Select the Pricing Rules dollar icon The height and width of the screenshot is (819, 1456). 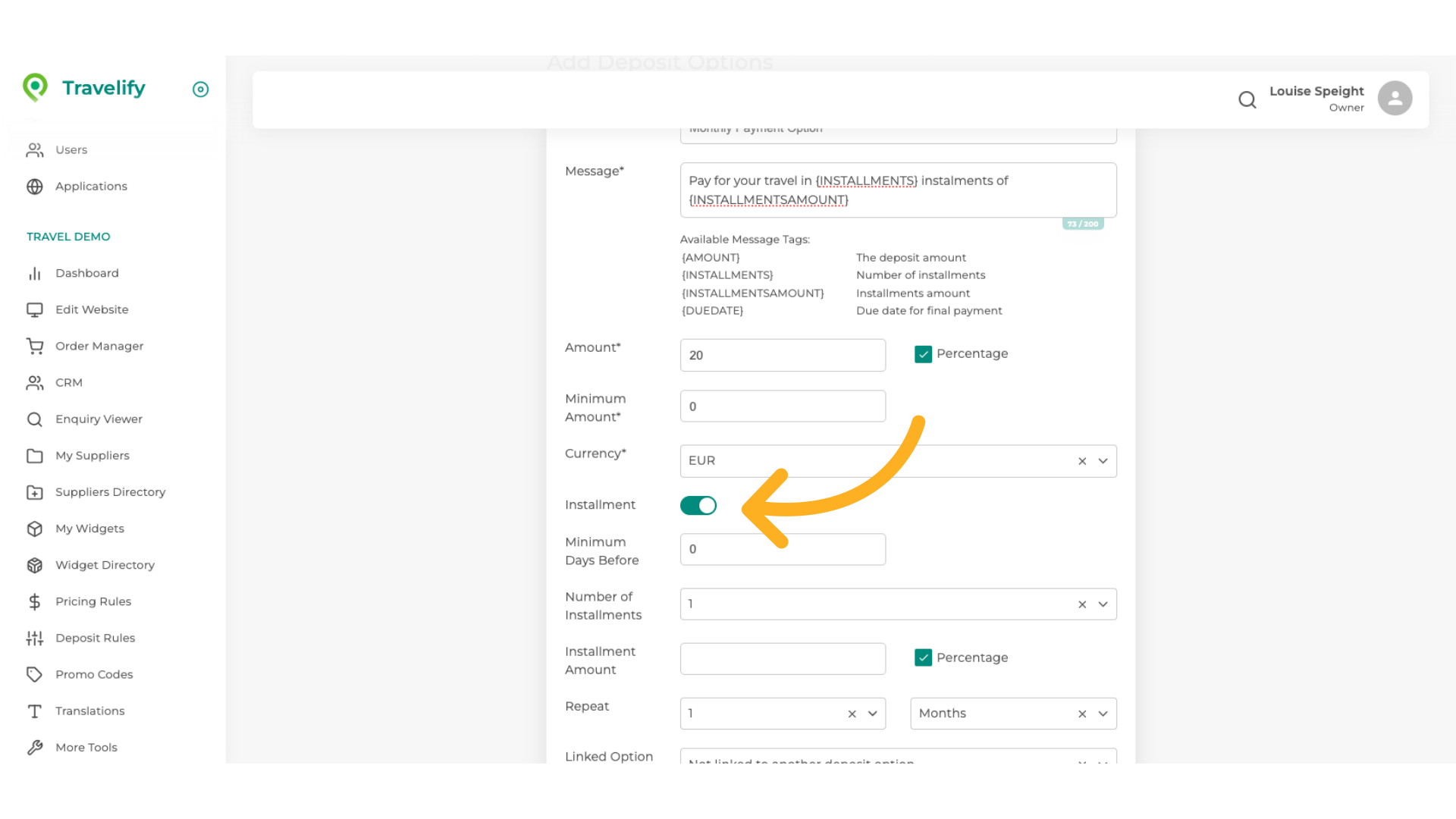(x=35, y=601)
